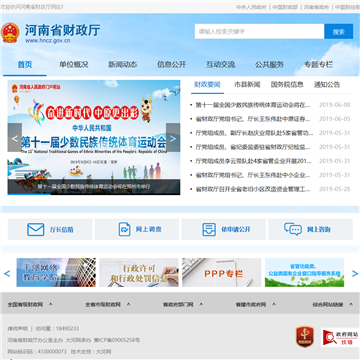This screenshot has width=360, height=360.
Task: Open 单位概况 navigation item
Action: (74, 65)
